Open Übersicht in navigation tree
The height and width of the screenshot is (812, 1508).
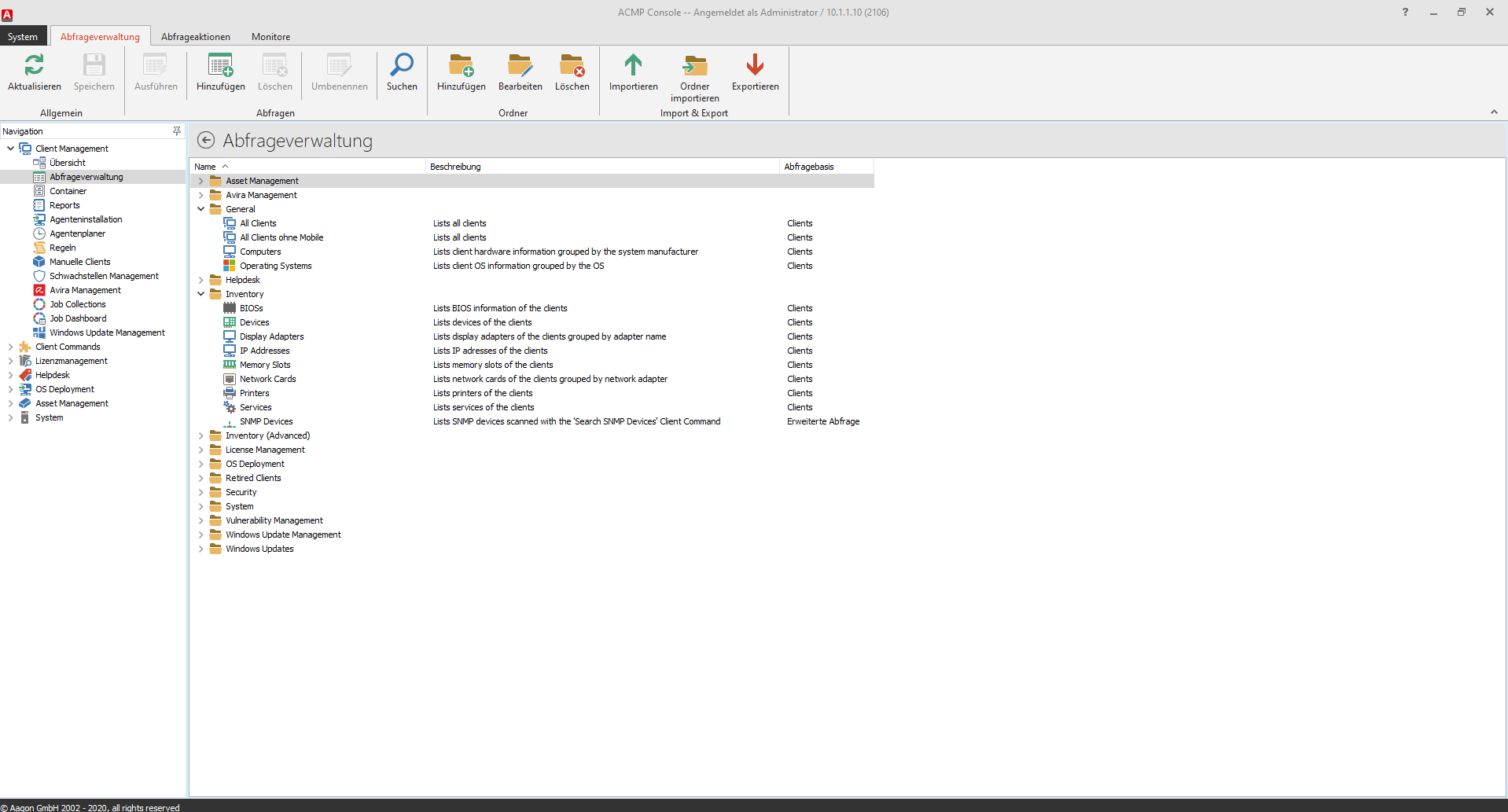(x=68, y=163)
